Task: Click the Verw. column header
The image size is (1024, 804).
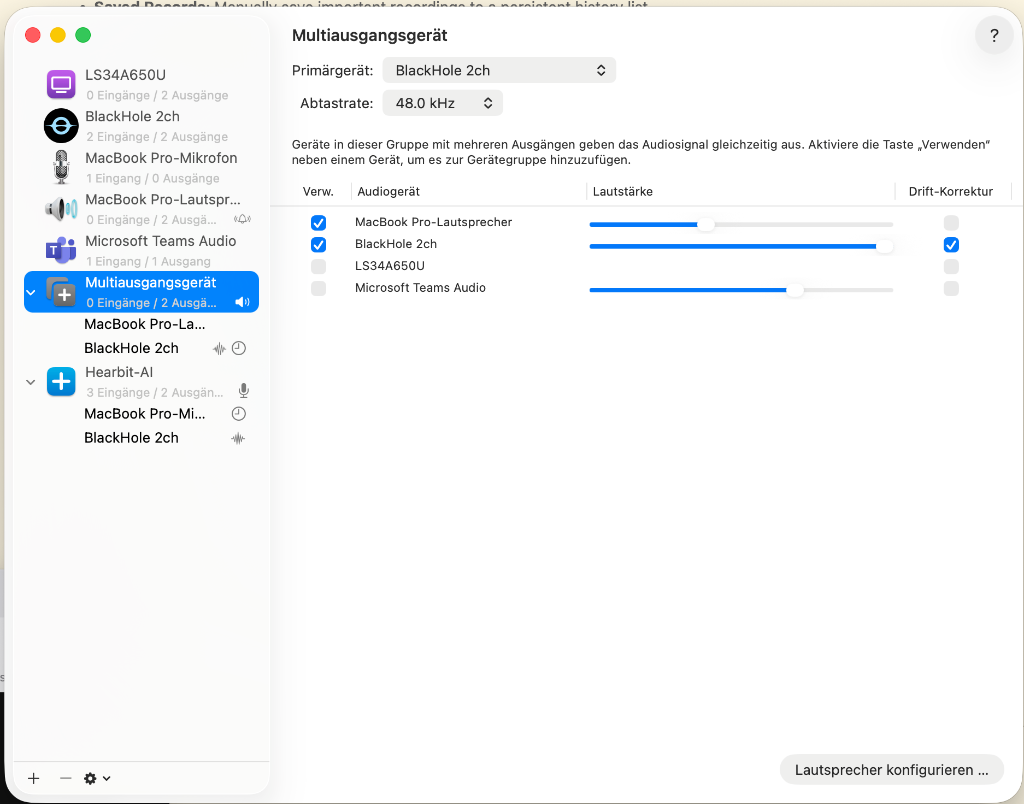Action: pyautogui.click(x=318, y=191)
